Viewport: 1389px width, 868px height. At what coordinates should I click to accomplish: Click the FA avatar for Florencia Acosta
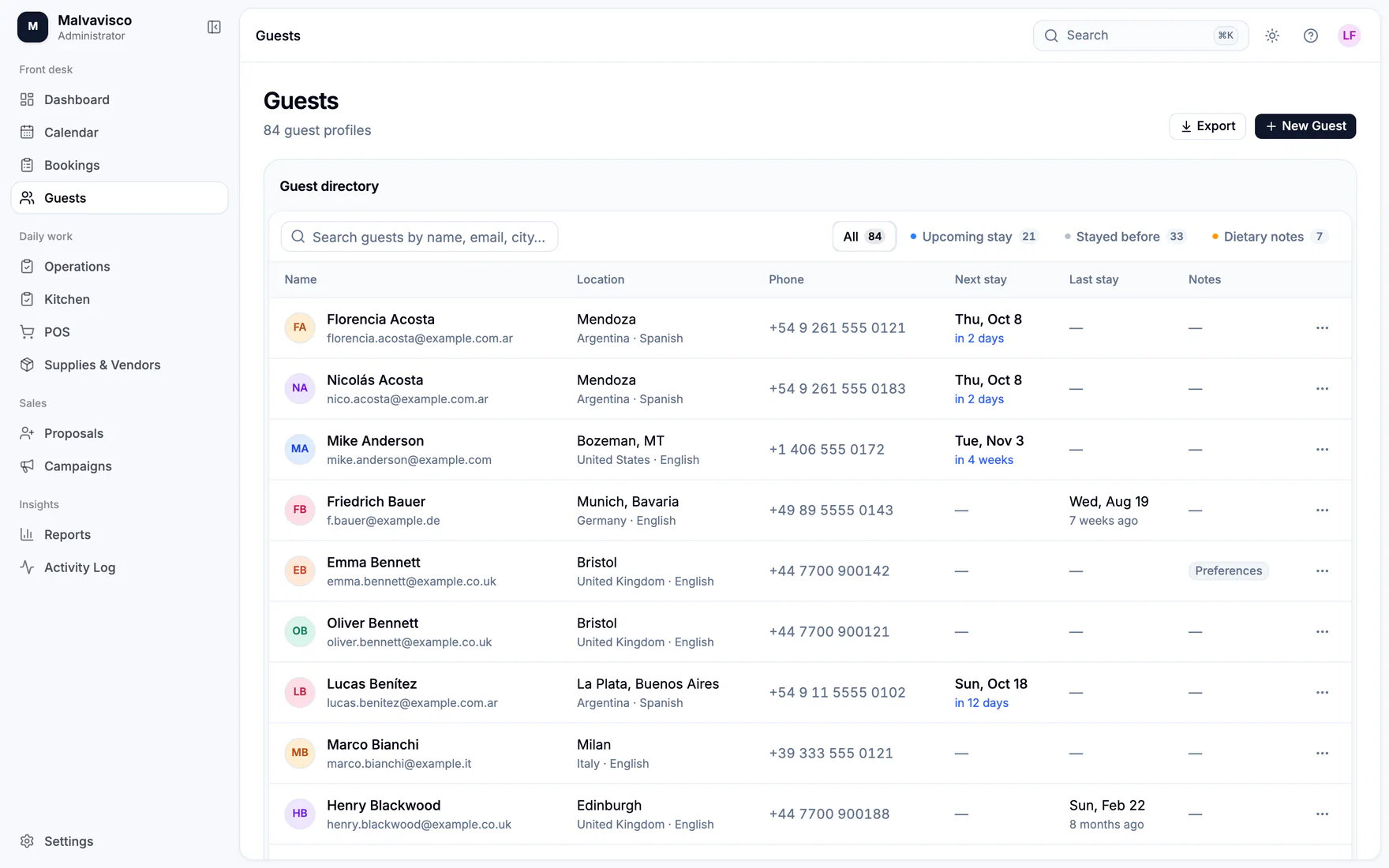pyautogui.click(x=300, y=327)
